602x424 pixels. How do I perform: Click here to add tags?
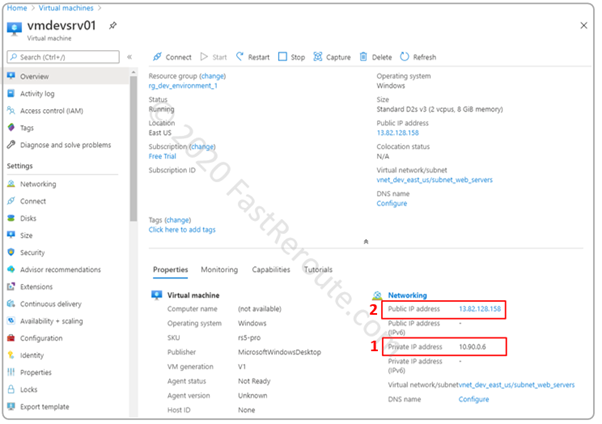182,230
